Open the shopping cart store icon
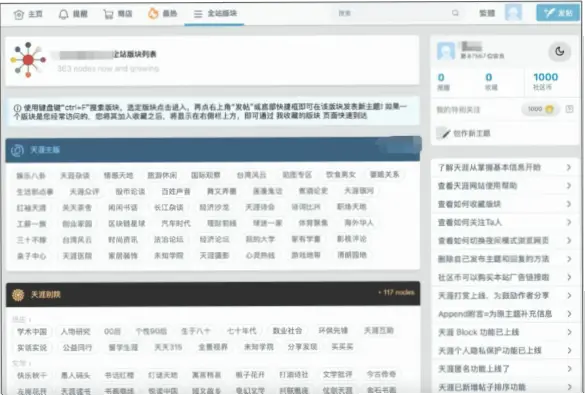Viewport: 585px width, 396px height. 108,14
